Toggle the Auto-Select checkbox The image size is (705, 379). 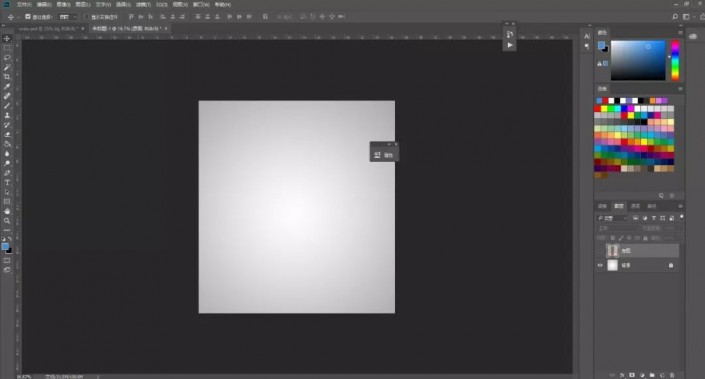(x=28, y=17)
